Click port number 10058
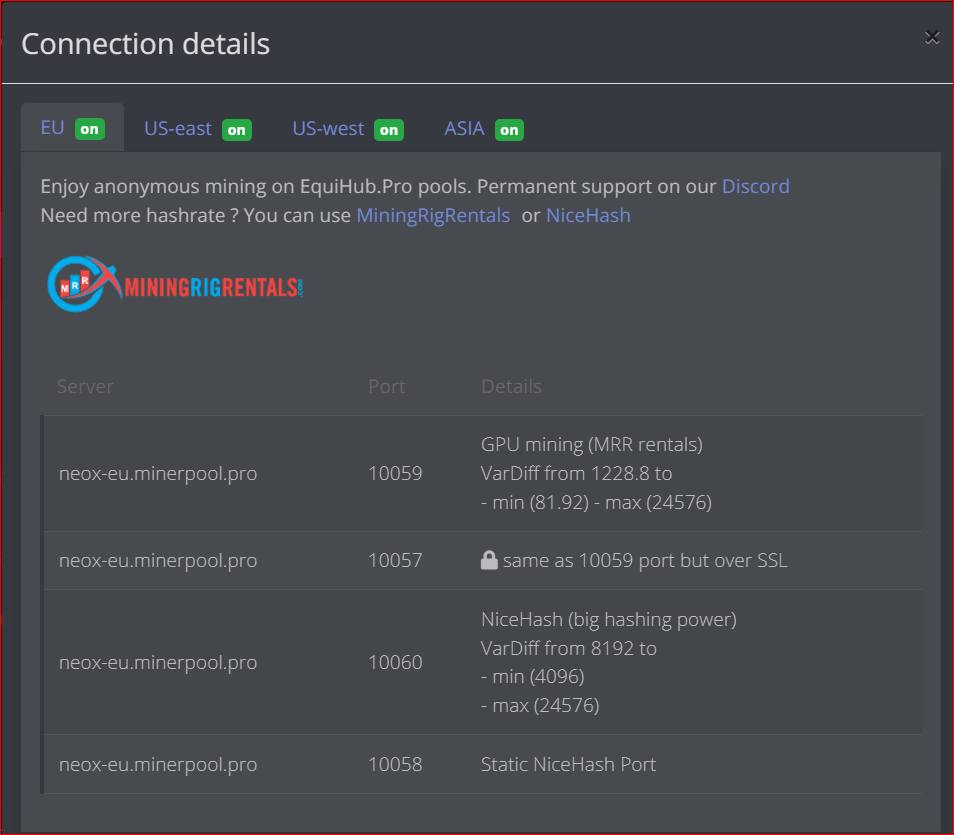Image resolution: width=954 pixels, height=835 pixels. [395, 764]
